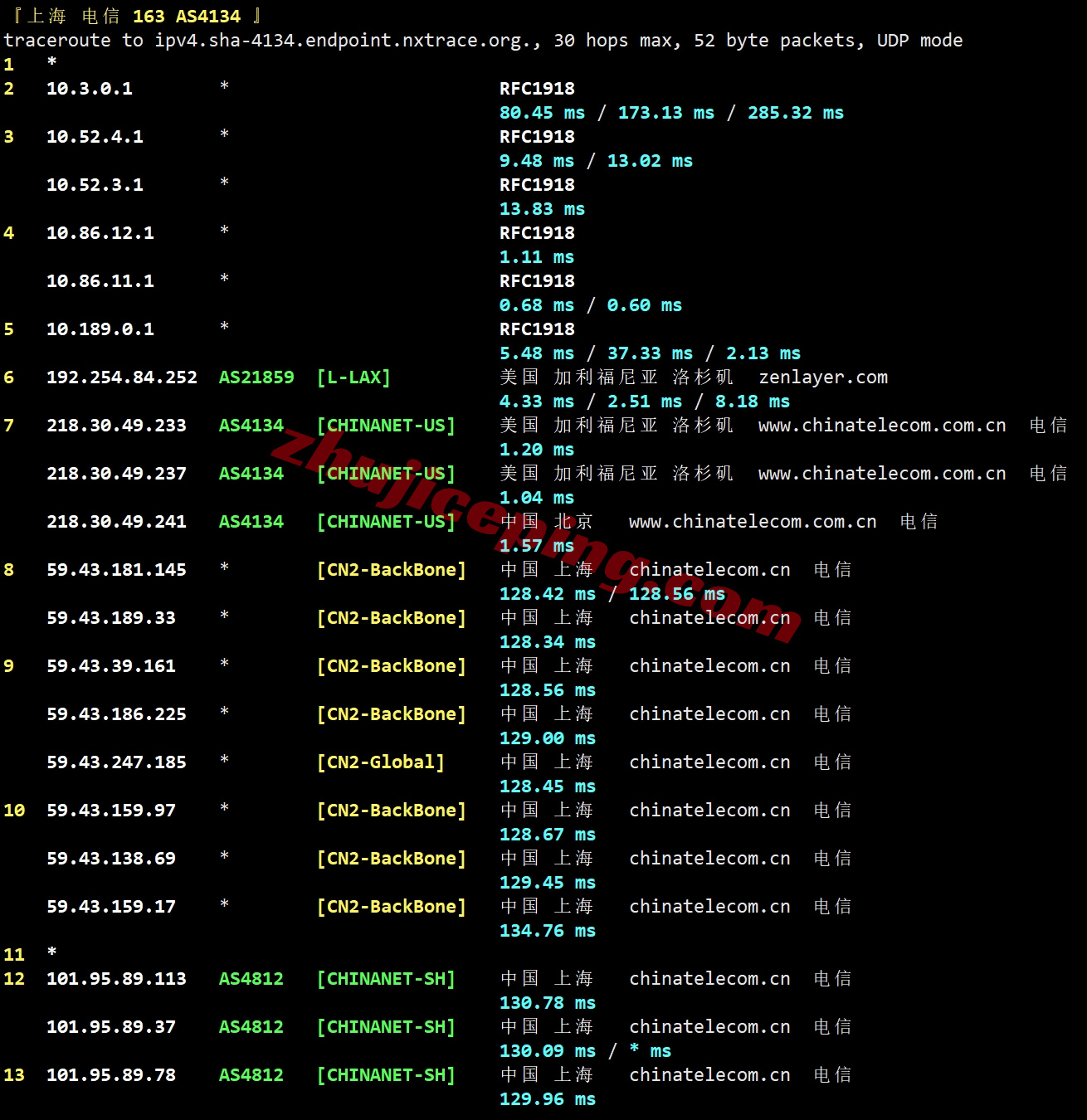1087x1120 pixels.
Task: Click latency value 80.45 ms
Action: coord(542,113)
